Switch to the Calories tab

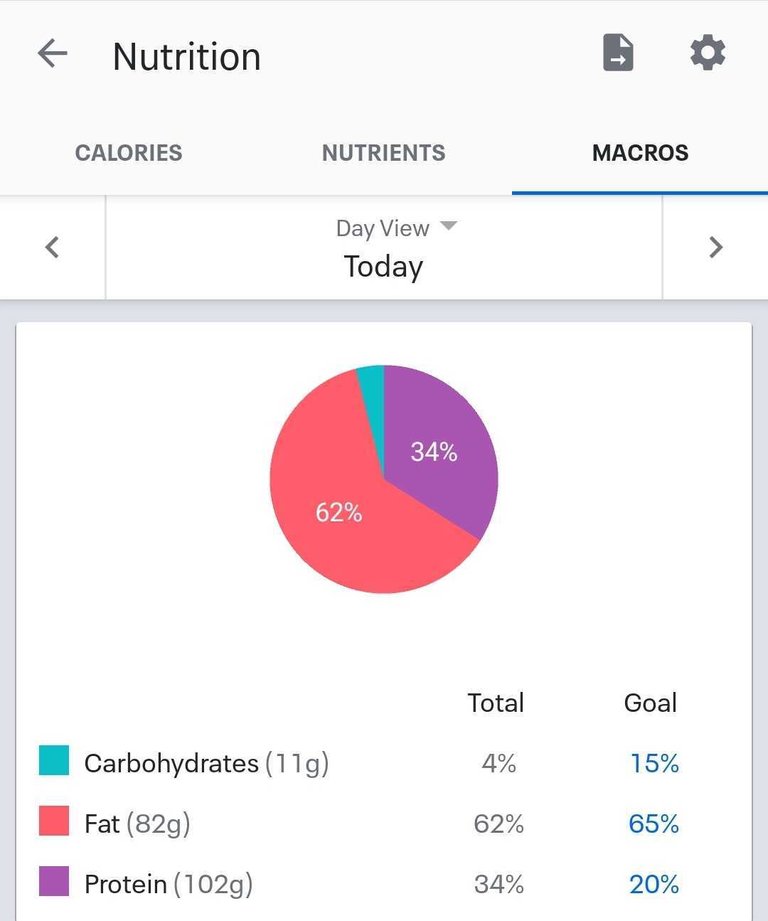point(129,153)
